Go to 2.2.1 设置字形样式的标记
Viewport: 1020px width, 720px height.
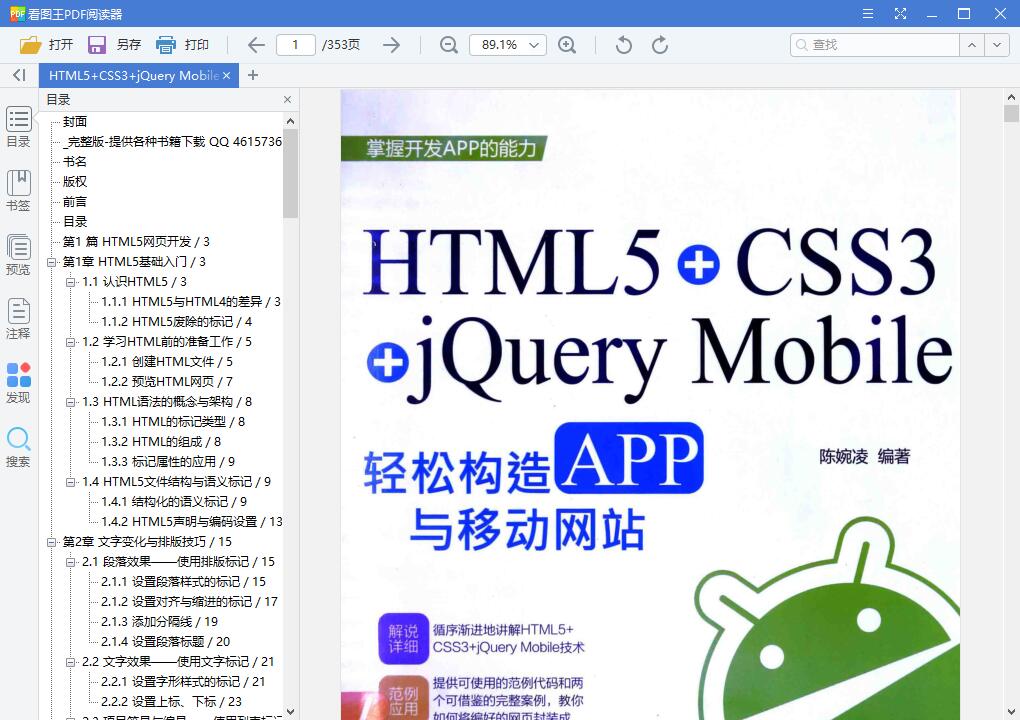(x=183, y=682)
